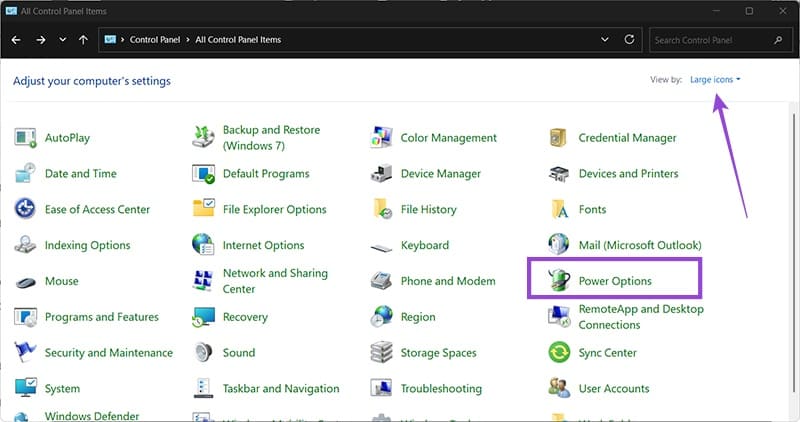Open the Windows Defender link

pos(92,416)
